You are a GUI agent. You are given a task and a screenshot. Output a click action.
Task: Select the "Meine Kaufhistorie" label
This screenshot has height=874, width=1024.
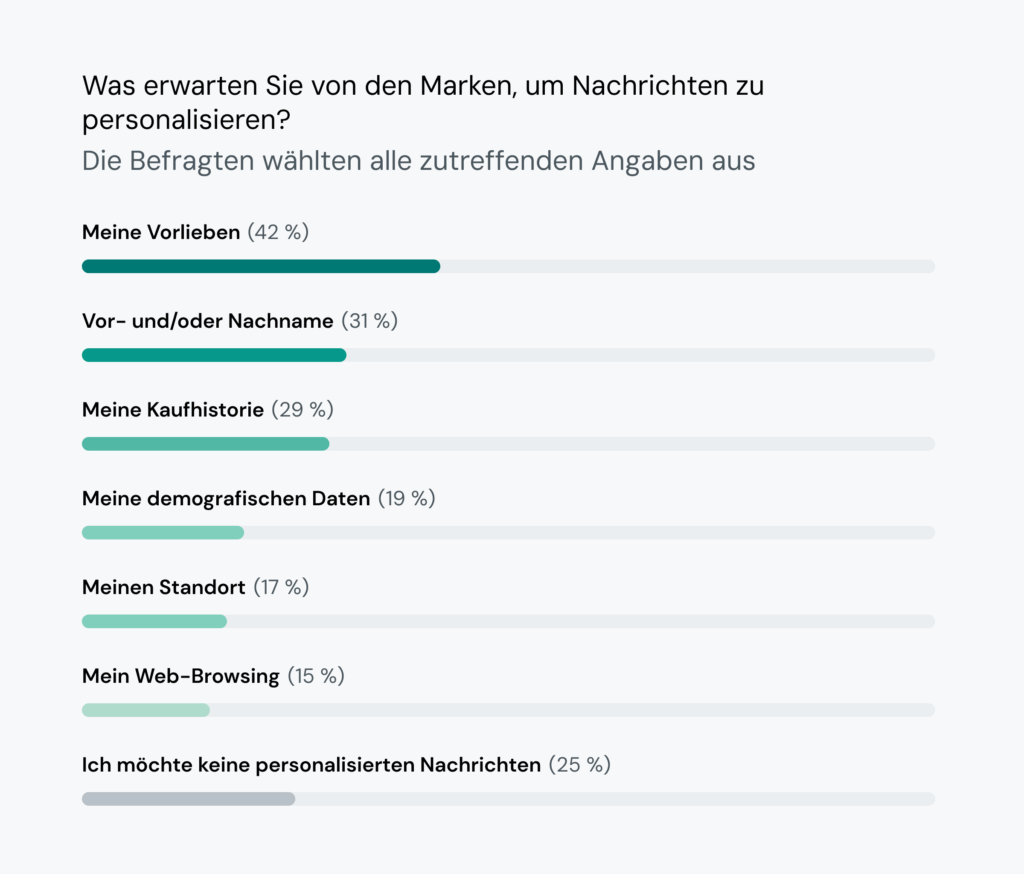173,410
